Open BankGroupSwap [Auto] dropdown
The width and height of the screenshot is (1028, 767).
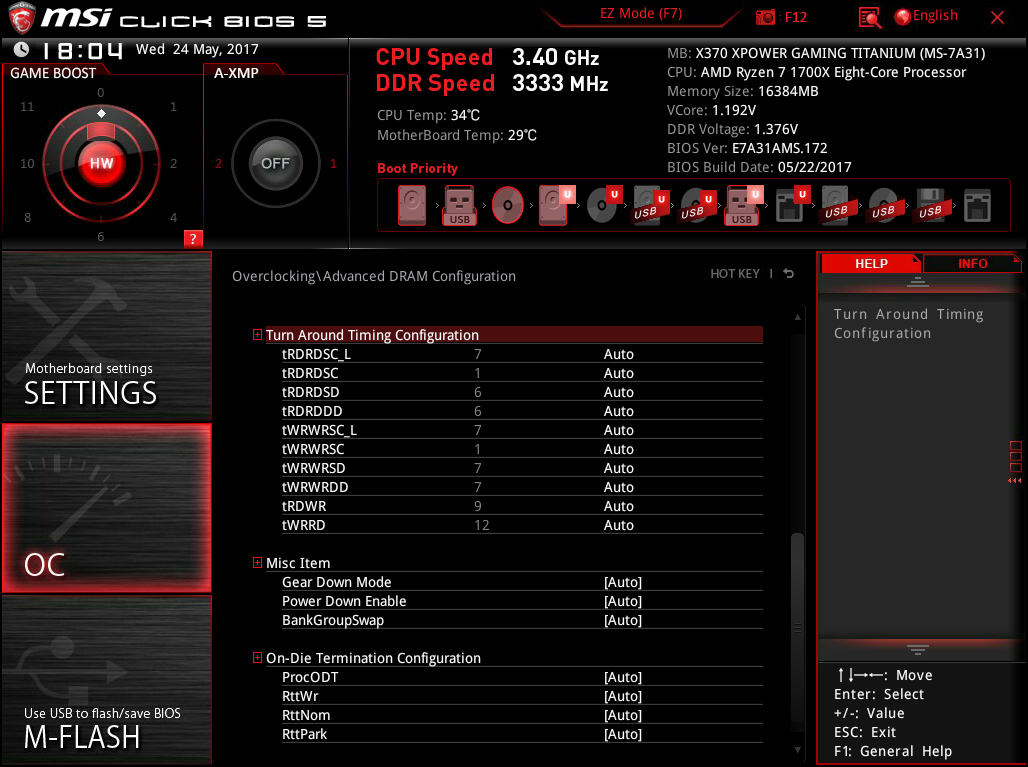click(x=623, y=620)
